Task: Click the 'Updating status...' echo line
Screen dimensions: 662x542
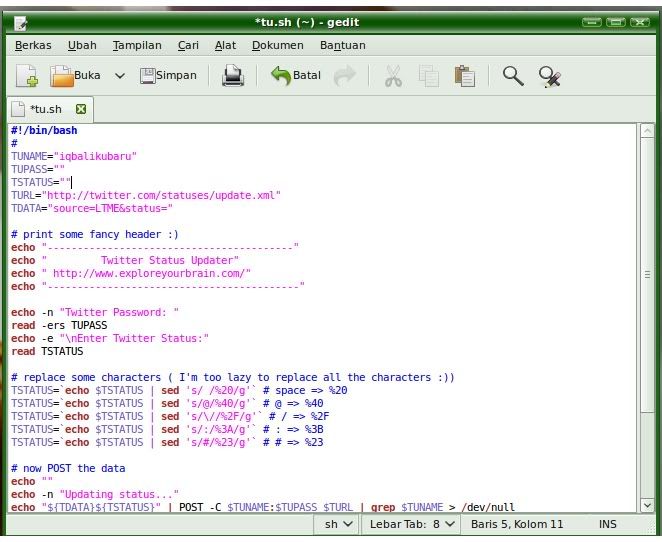Action: tap(95, 494)
